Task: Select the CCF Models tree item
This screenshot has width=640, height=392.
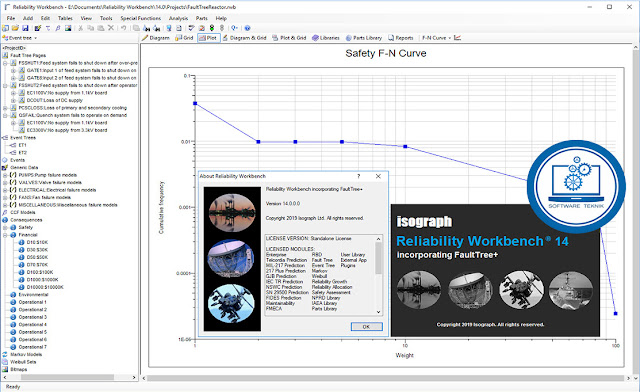Action: tap(22, 212)
